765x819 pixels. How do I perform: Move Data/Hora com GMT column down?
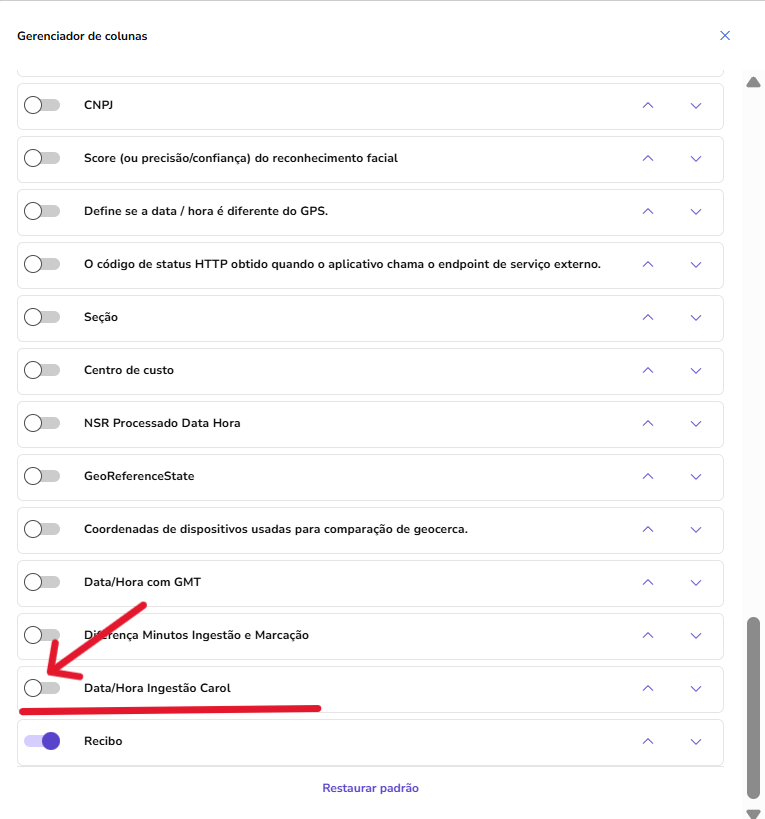[696, 582]
